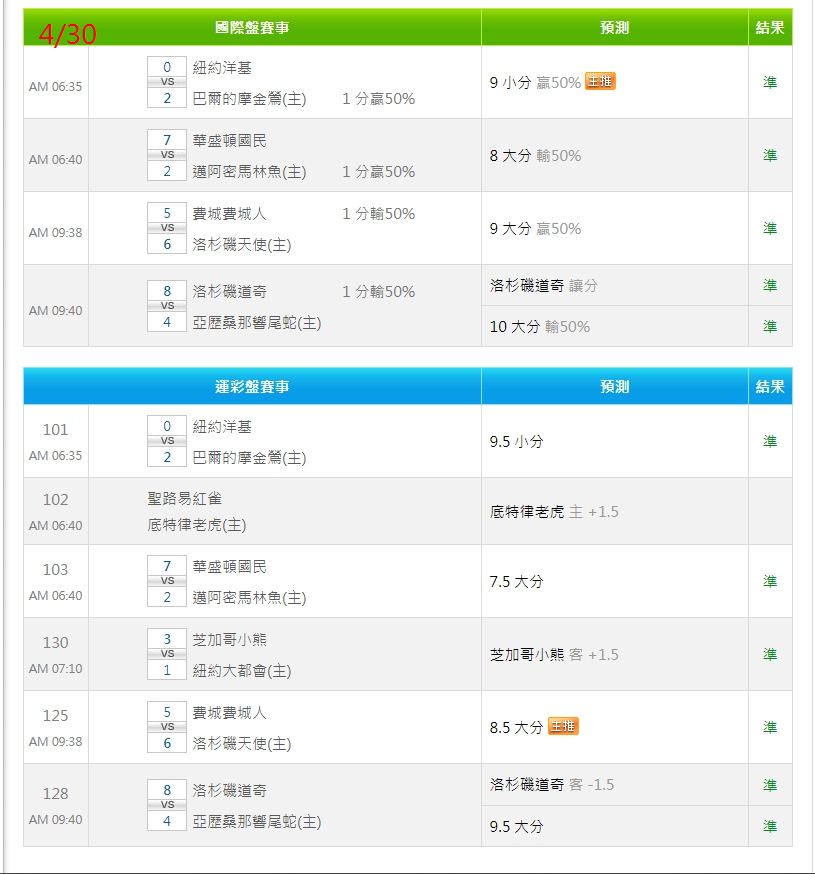Click 巴爾的摩金鶯(主) in game 101

click(249, 458)
